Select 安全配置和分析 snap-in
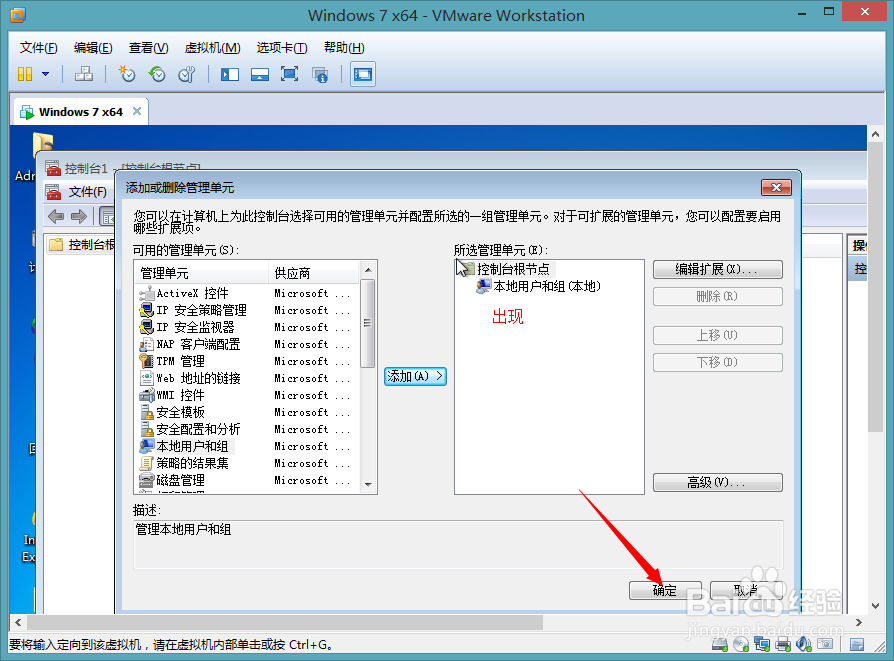This screenshot has height=661, width=894. [x=247, y=429]
